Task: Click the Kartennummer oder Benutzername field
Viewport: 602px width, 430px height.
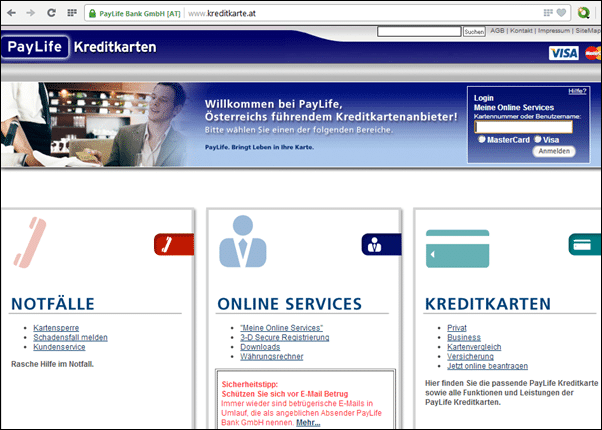Action: (524, 127)
